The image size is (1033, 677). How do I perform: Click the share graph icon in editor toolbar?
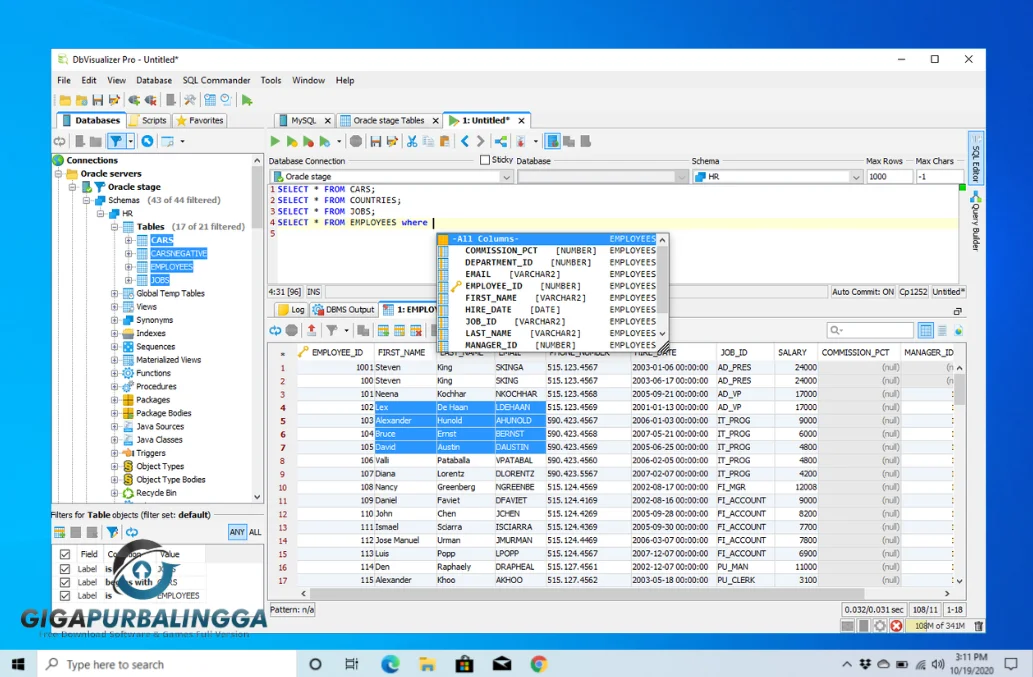[x=501, y=141]
